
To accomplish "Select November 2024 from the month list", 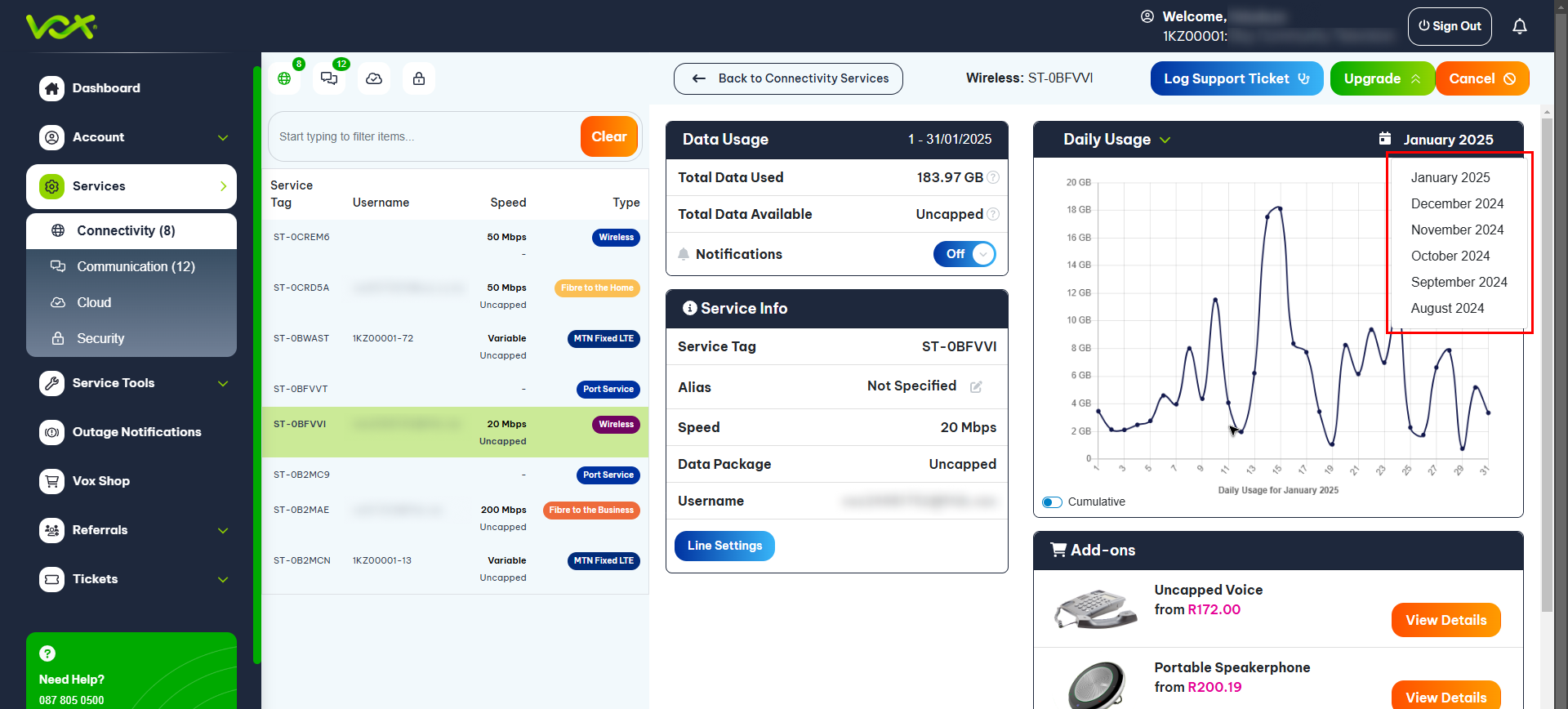I will click(x=1457, y=230).
